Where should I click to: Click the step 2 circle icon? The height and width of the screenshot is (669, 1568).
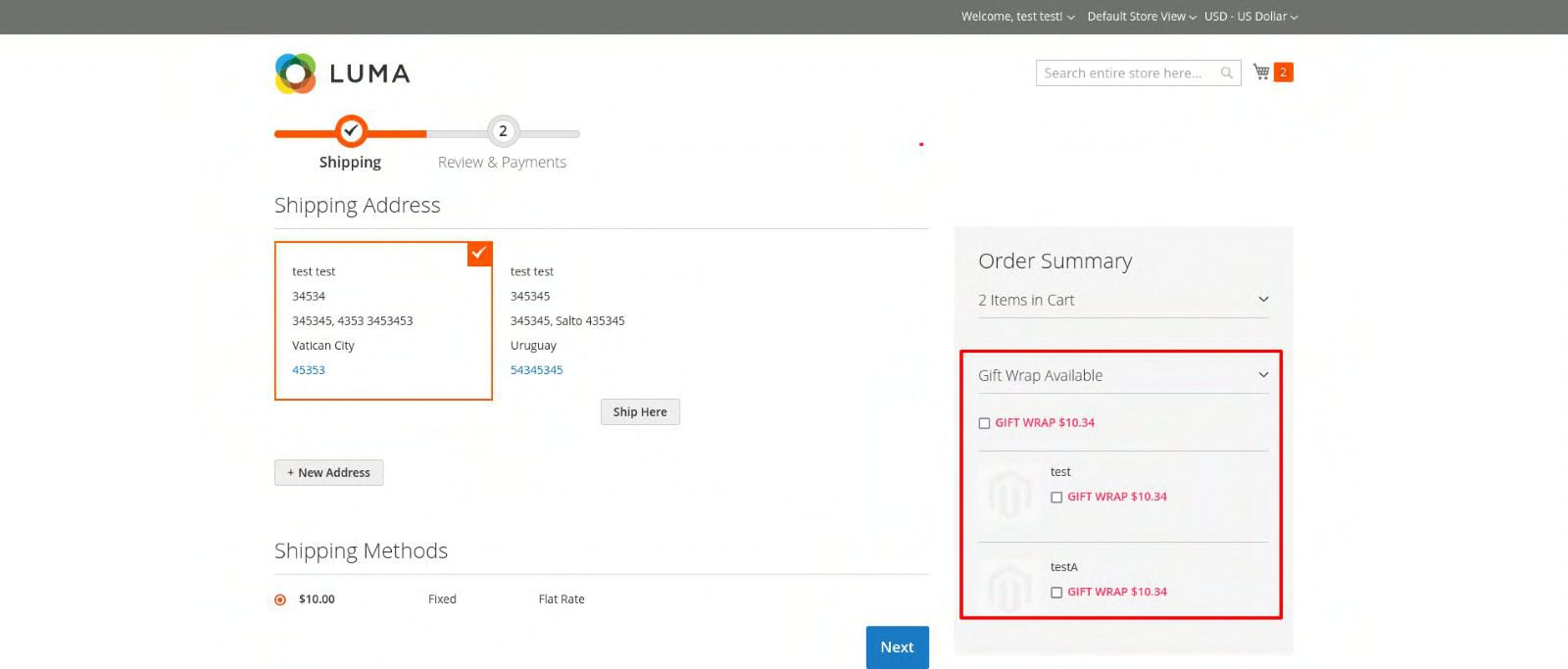click(x=503, y=131)
